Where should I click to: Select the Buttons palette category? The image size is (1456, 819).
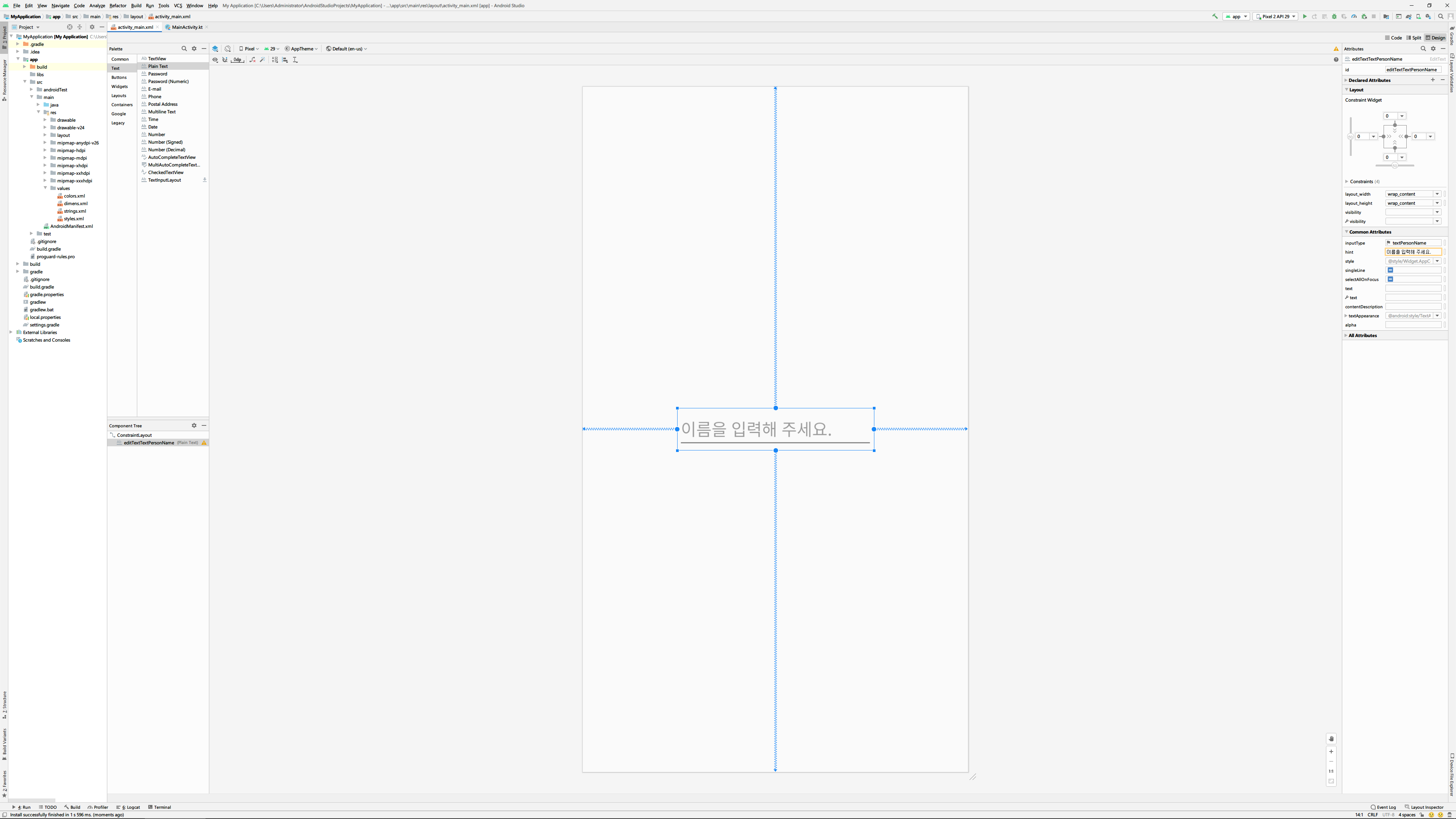point(119,77)
